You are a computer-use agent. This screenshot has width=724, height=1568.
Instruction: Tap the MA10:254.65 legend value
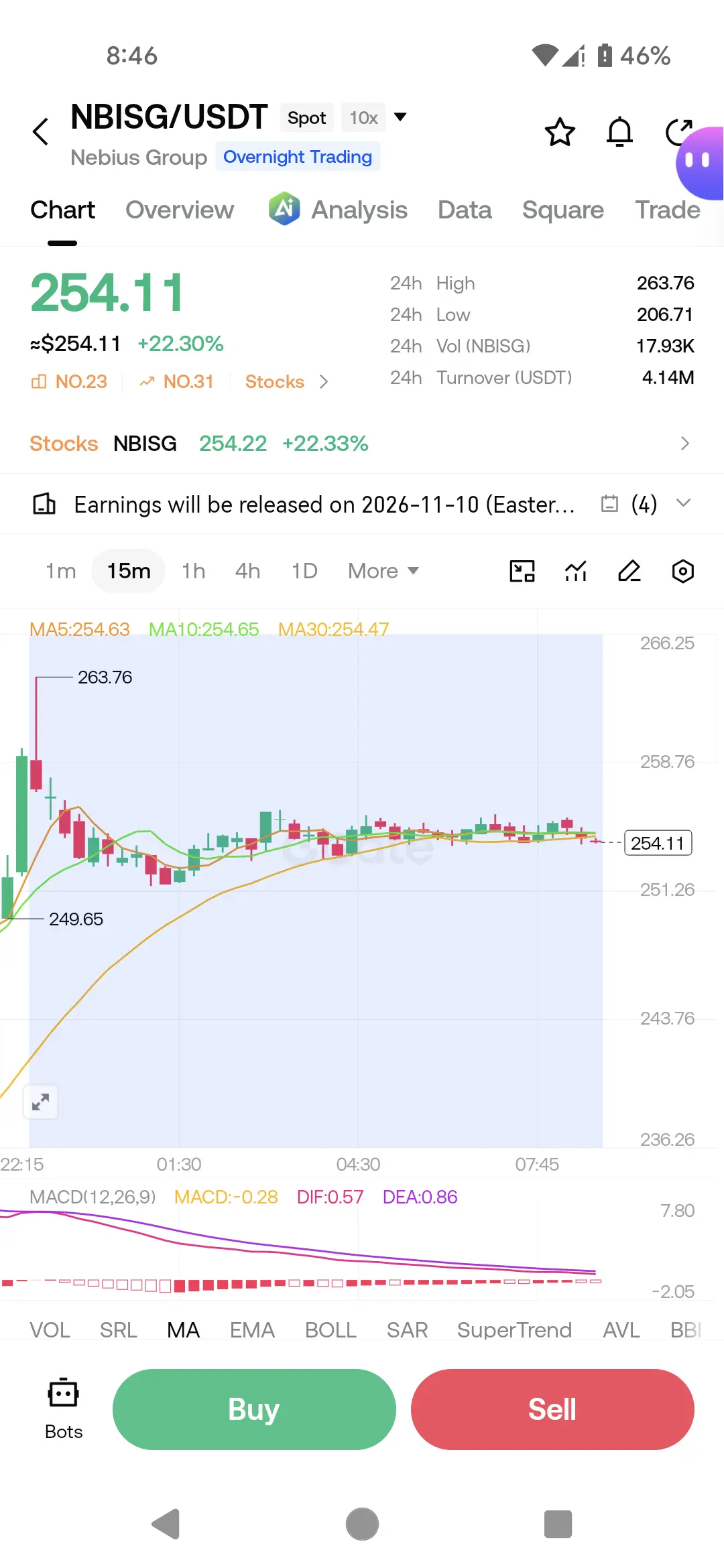pyautogui.click(x=204, y=629)
